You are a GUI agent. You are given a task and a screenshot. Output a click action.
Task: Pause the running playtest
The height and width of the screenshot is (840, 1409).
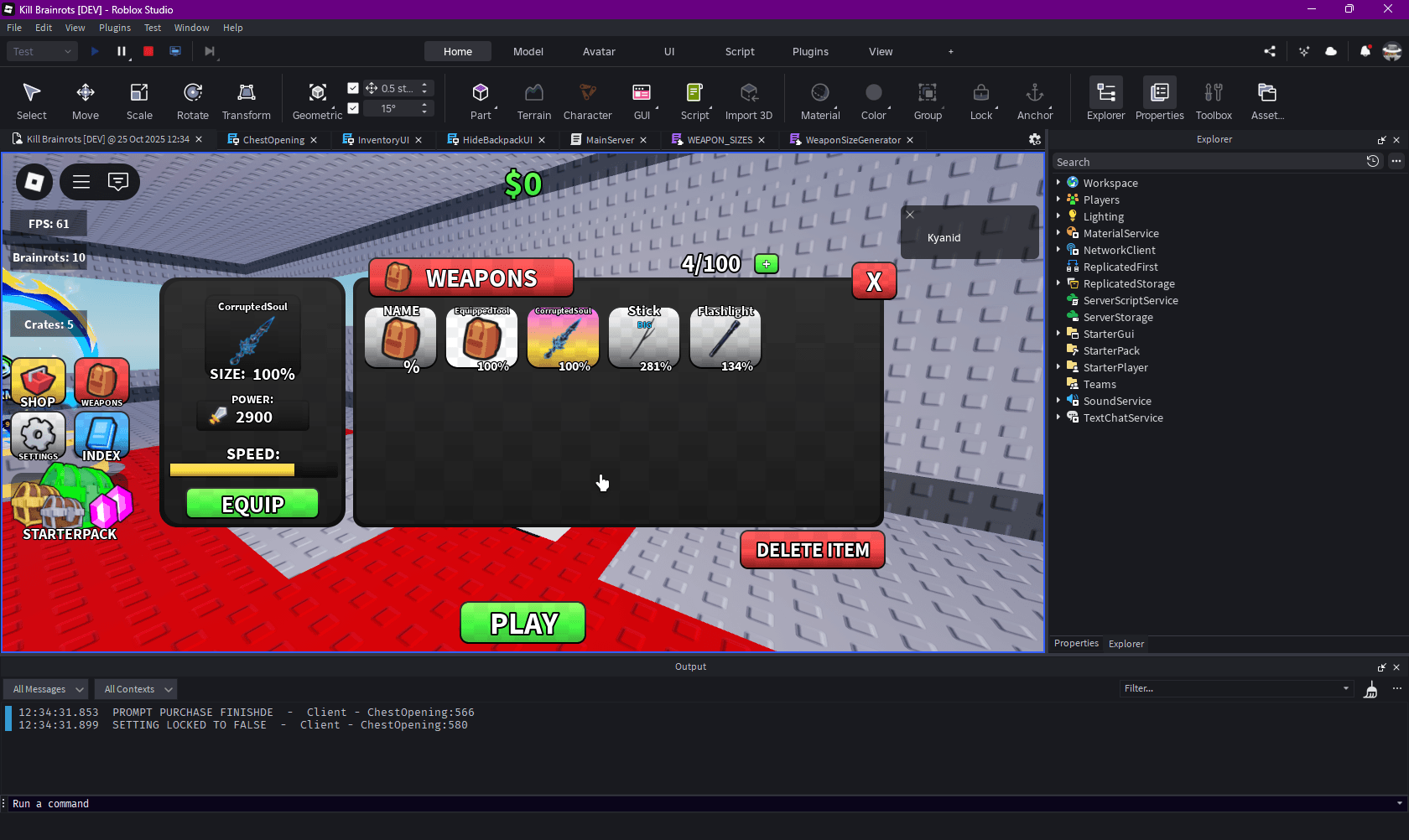[x=122, y=51]
